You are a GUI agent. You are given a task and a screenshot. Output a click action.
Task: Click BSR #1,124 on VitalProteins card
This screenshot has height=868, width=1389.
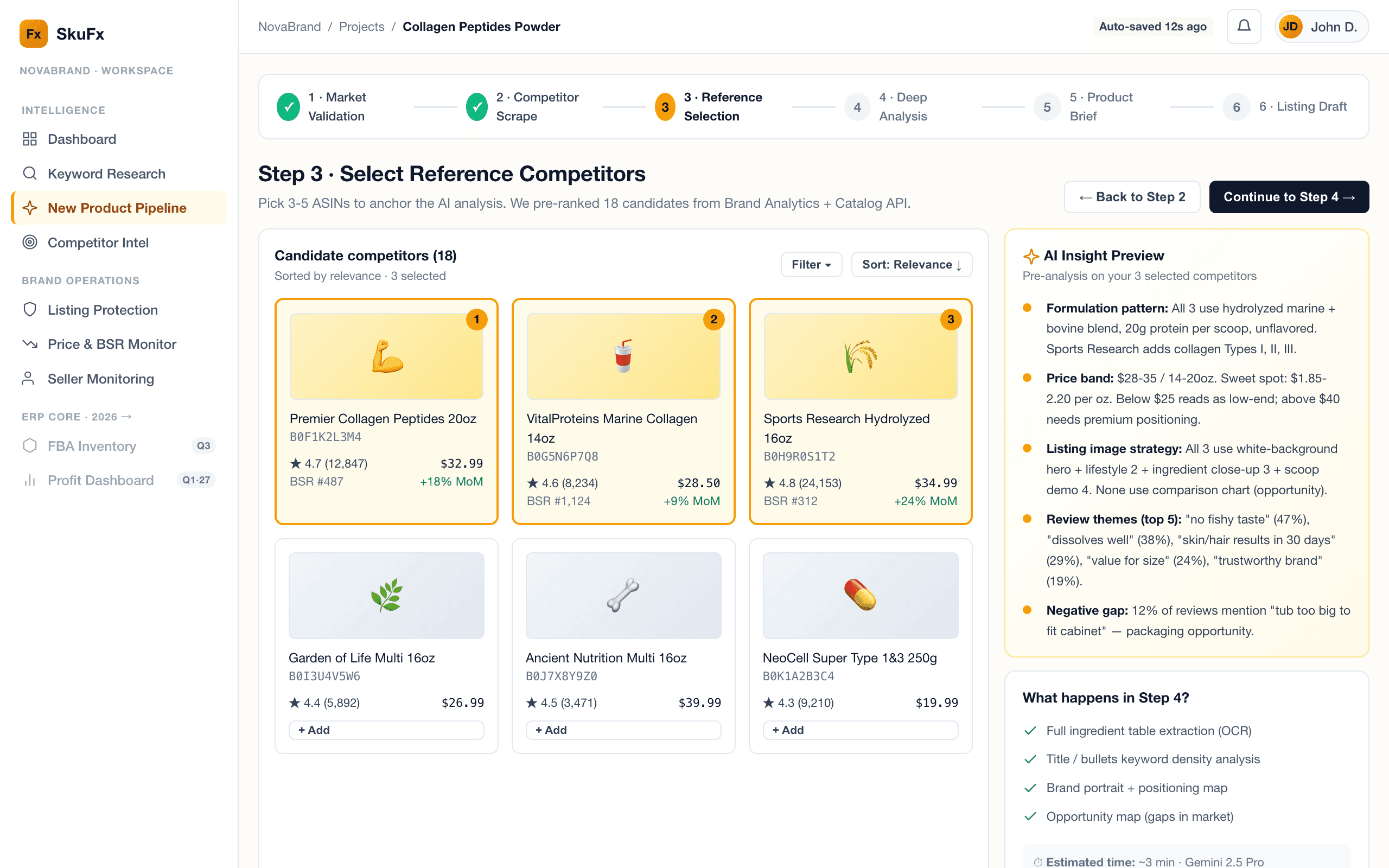coord(558,501)
